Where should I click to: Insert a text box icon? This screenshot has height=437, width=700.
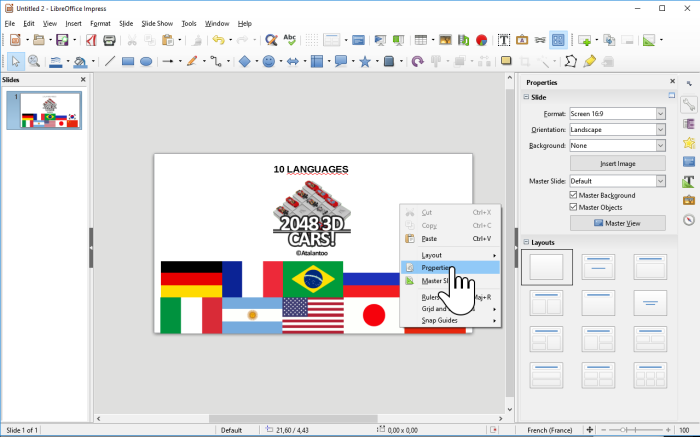coord(504,40)
